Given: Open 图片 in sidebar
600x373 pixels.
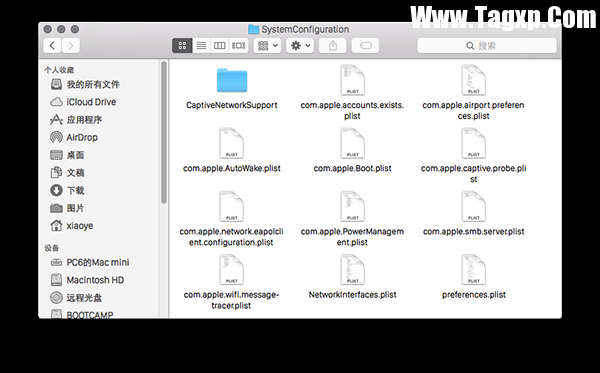Looking at the screenshot, I should coord(67,208).
